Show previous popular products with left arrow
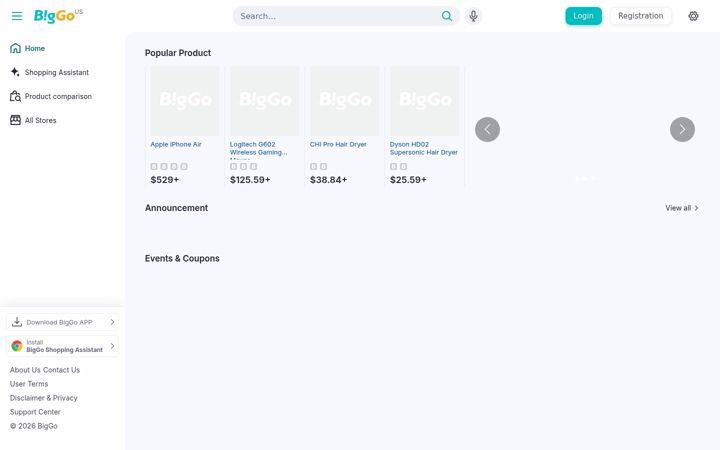The image size is (720, 450). tap(487, 129)
